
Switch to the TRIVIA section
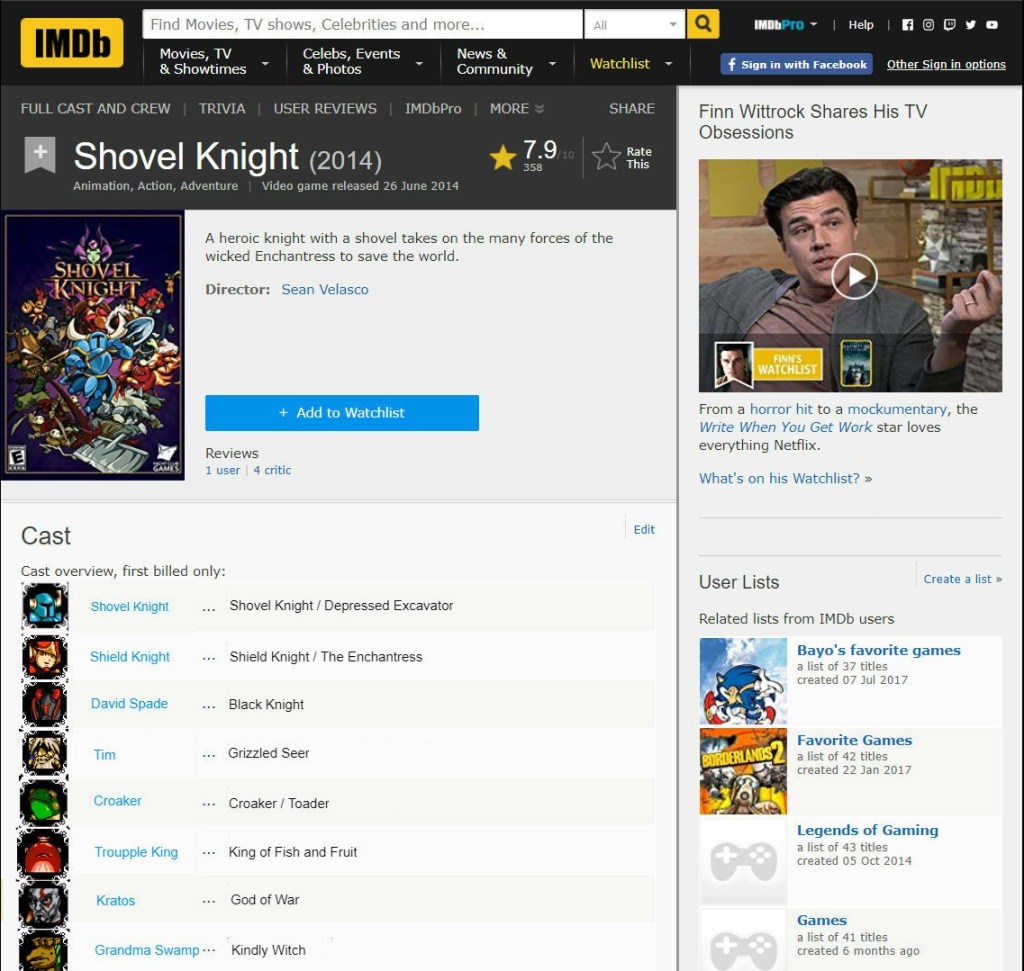(x=222, y=108)
